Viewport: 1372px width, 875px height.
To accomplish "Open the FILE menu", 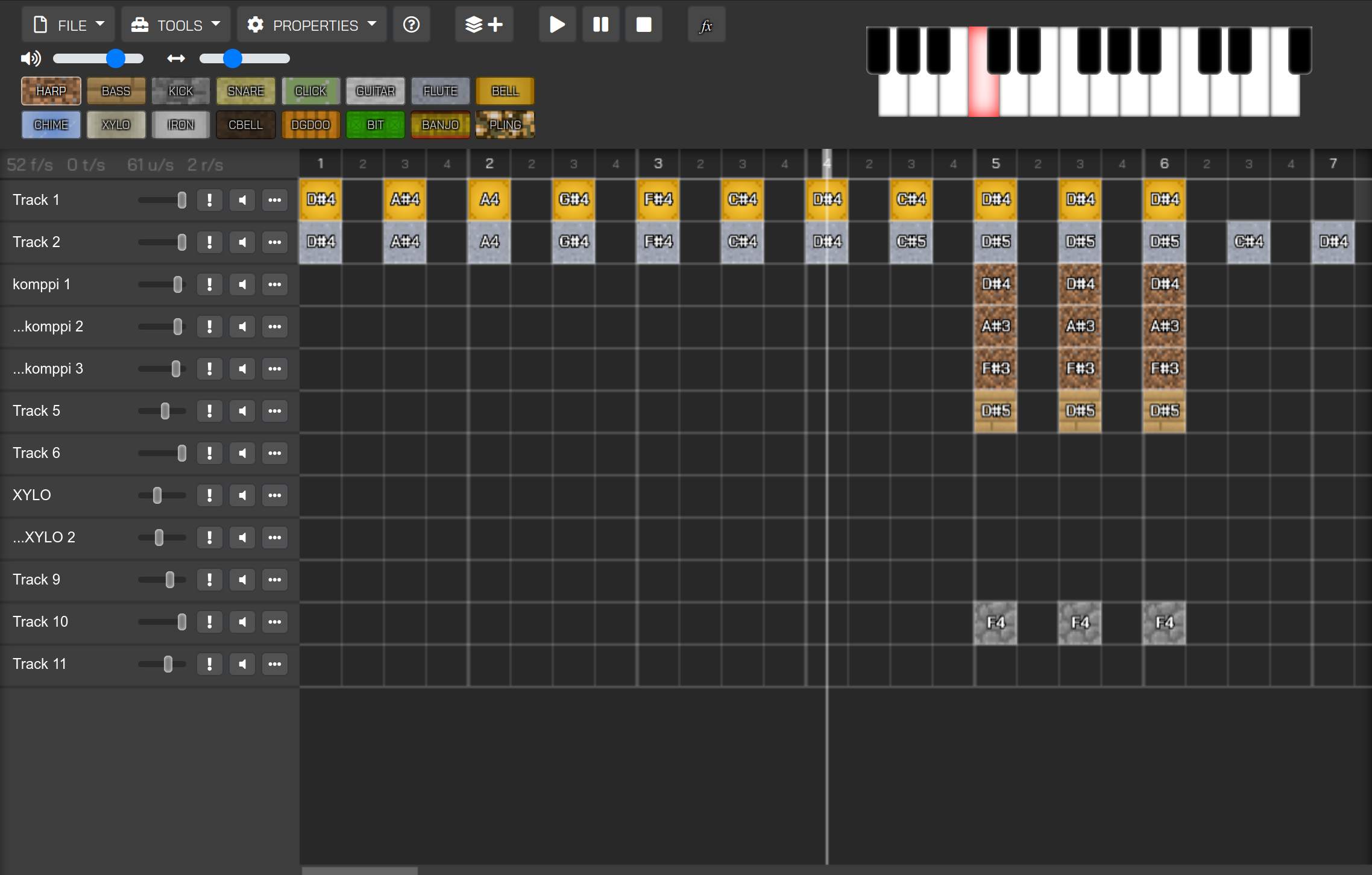I will click(x=69, y=25).
